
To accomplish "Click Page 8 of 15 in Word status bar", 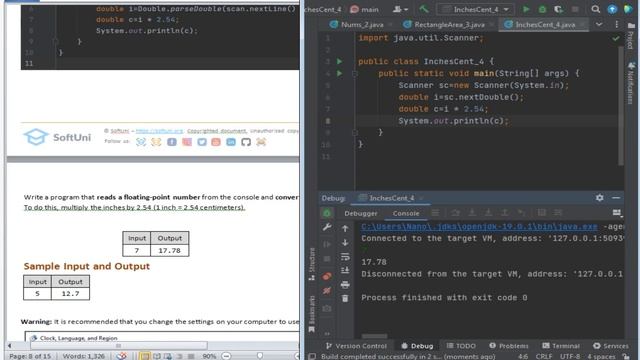I will [30, 356].
